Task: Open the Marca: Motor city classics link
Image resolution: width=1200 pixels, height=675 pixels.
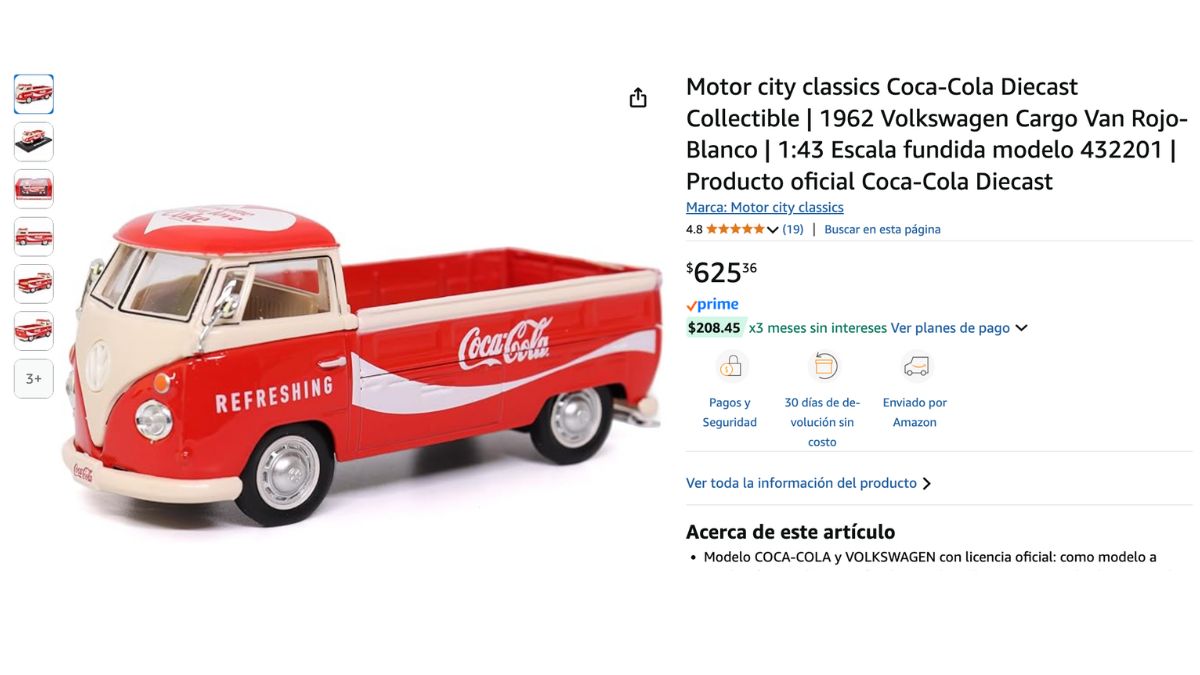Action: click(765, 208)
